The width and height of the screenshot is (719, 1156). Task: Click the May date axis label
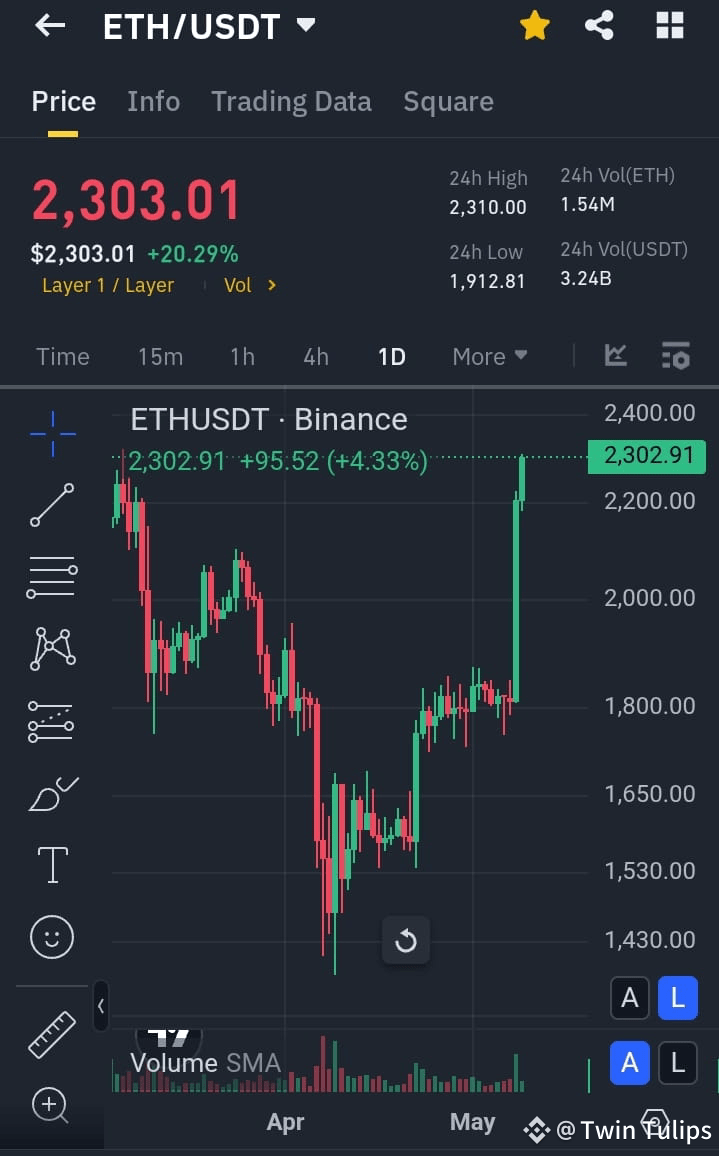472,1122
